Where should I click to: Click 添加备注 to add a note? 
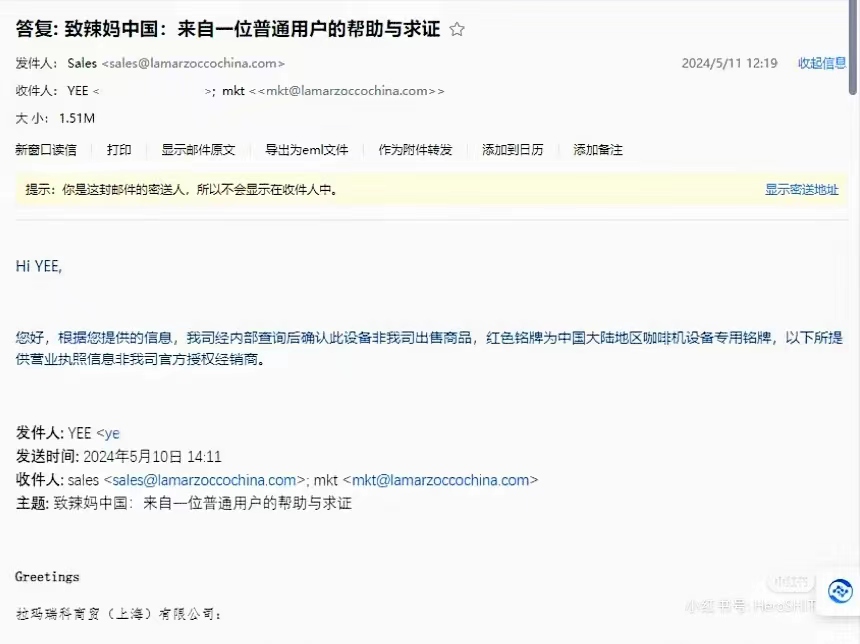598,150
